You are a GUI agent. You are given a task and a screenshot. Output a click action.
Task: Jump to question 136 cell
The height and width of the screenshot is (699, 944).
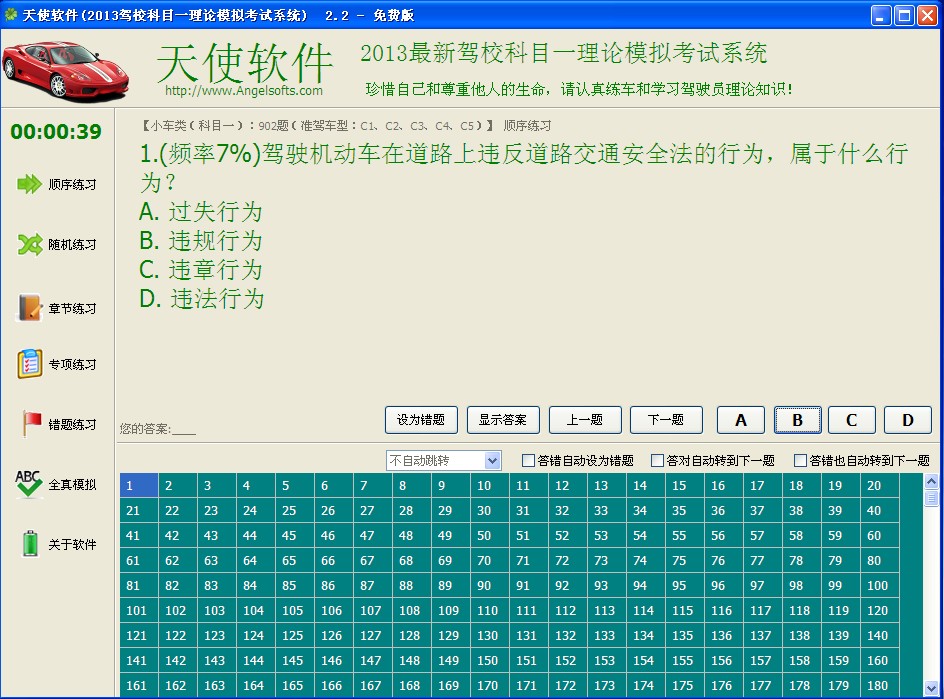[724, 635]
